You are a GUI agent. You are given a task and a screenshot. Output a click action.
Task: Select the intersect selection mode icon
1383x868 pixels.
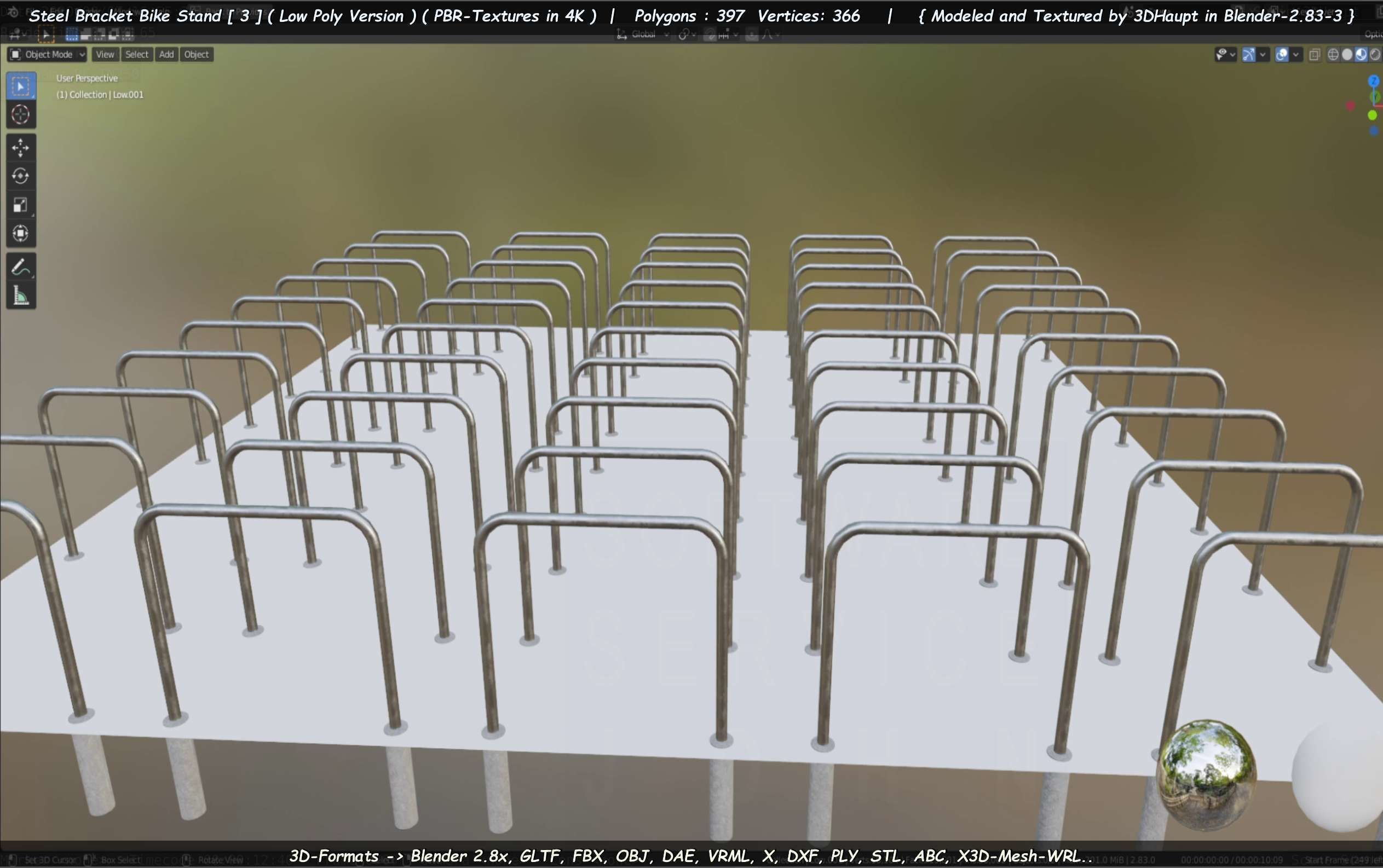tap(127, 34)
